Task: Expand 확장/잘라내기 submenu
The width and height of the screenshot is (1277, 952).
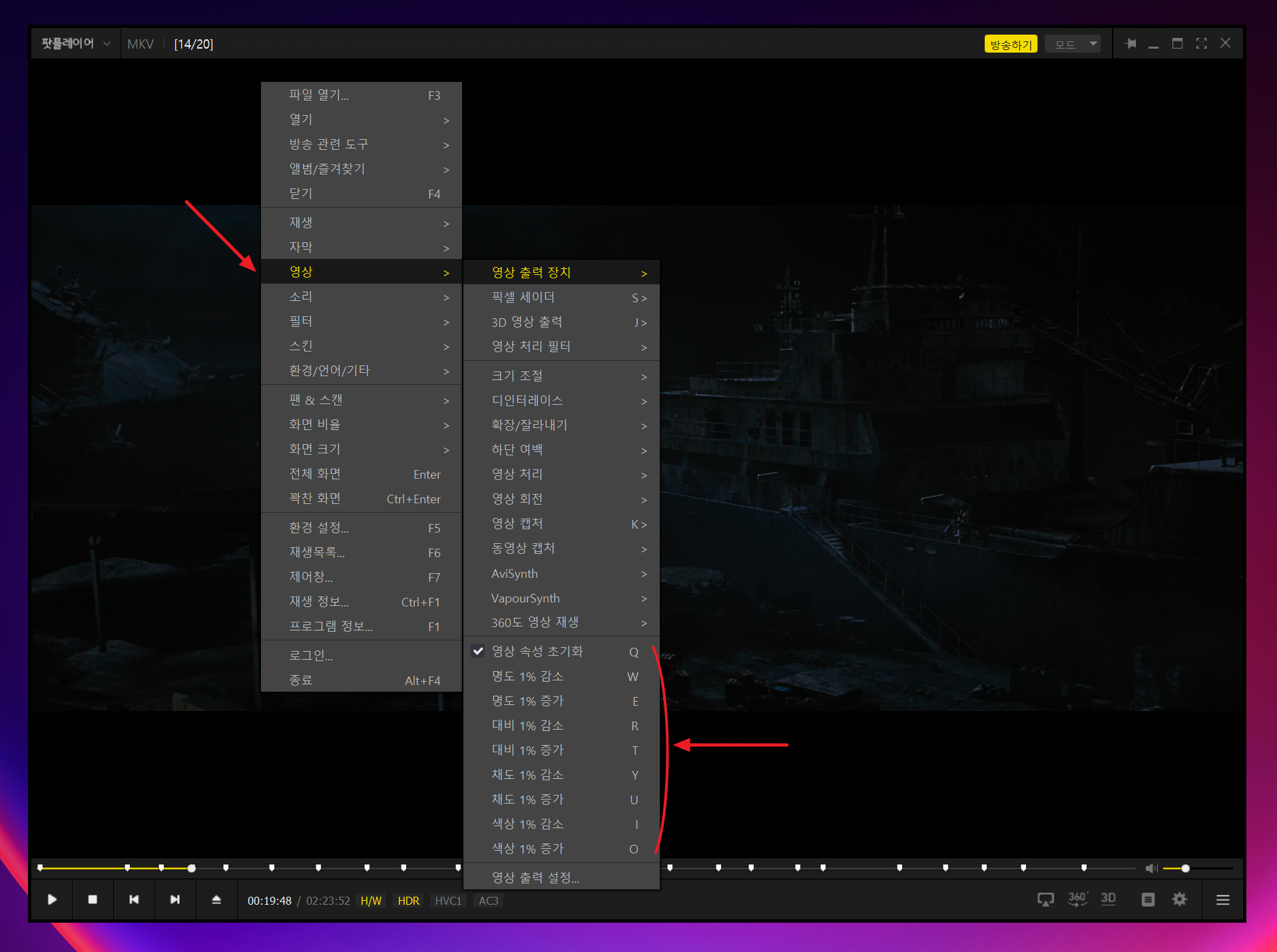Action: (x=561, y=425)
